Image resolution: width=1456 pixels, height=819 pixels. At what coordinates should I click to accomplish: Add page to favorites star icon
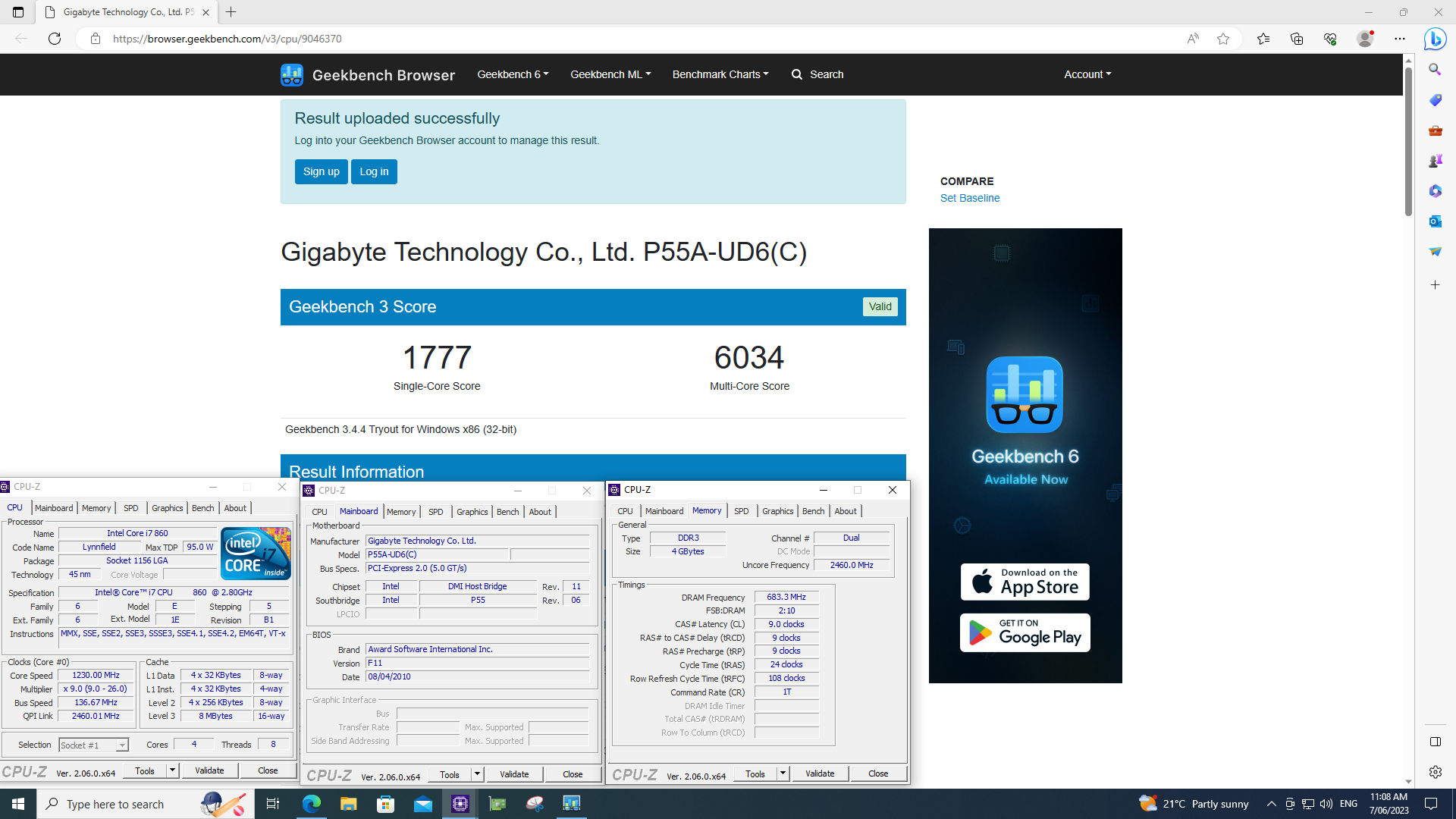pyautogui.click(x=1223, y=39)
